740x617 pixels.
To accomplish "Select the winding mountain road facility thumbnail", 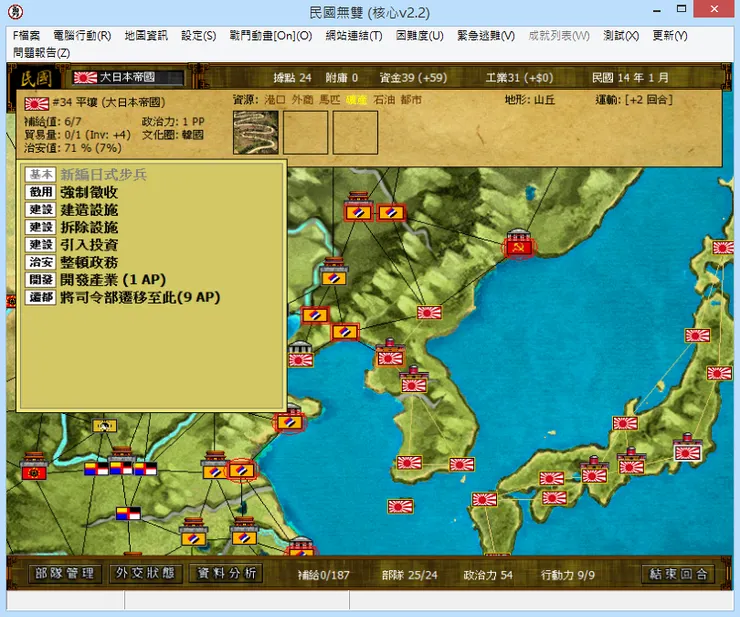I will 255,132.
